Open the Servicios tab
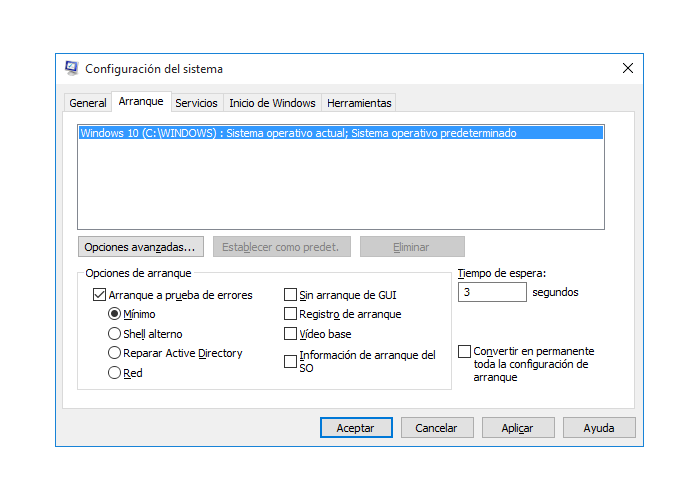Image resolution: width=700 pixels, height=500 pixels. pos(196,103)
